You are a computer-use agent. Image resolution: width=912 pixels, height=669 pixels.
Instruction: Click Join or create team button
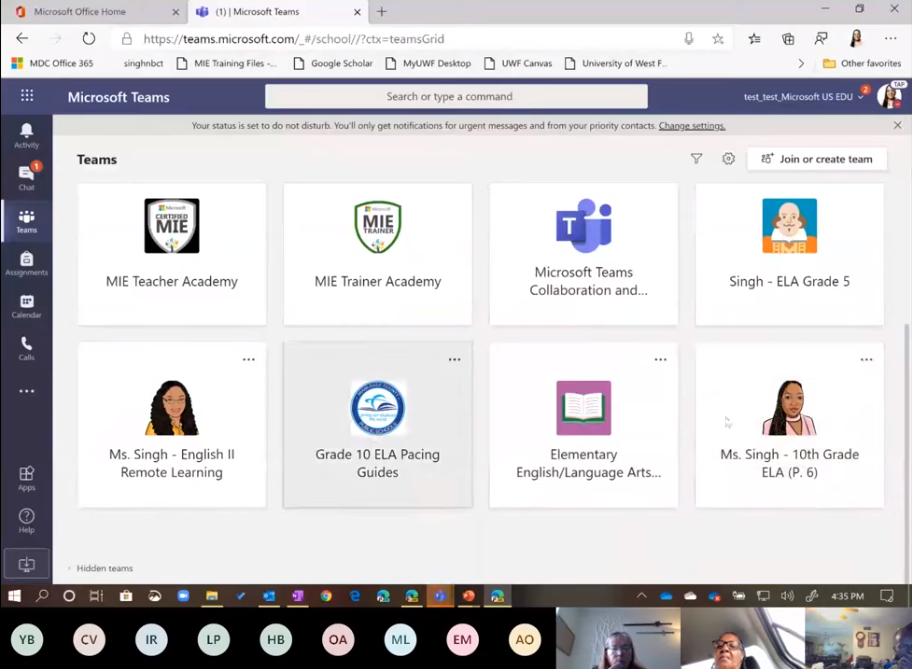point(817,159)
